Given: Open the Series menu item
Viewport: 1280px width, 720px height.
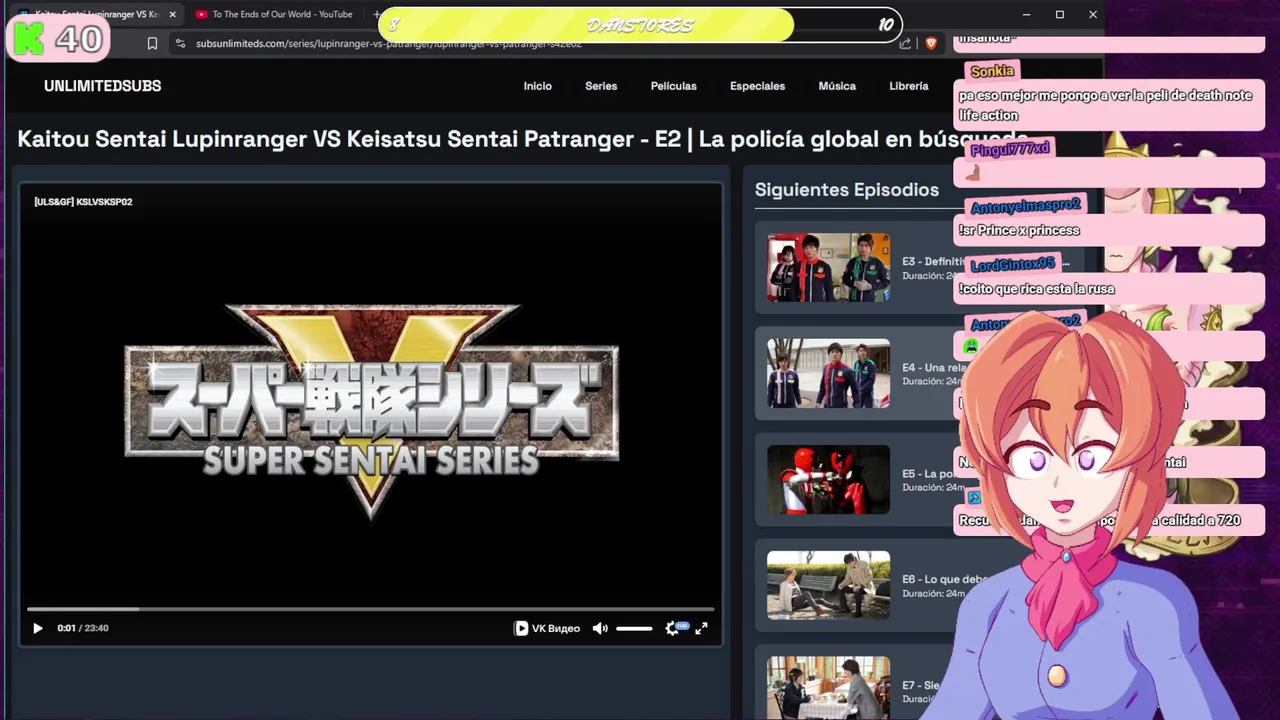Looking at the screenshot, I should (601, 86).
